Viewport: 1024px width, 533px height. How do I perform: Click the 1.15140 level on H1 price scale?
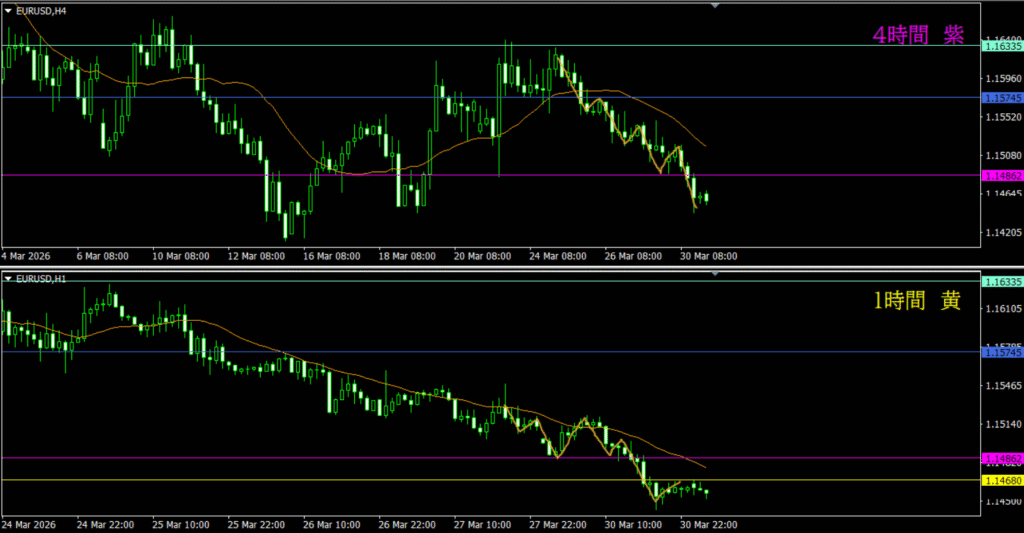point(1002,424)
